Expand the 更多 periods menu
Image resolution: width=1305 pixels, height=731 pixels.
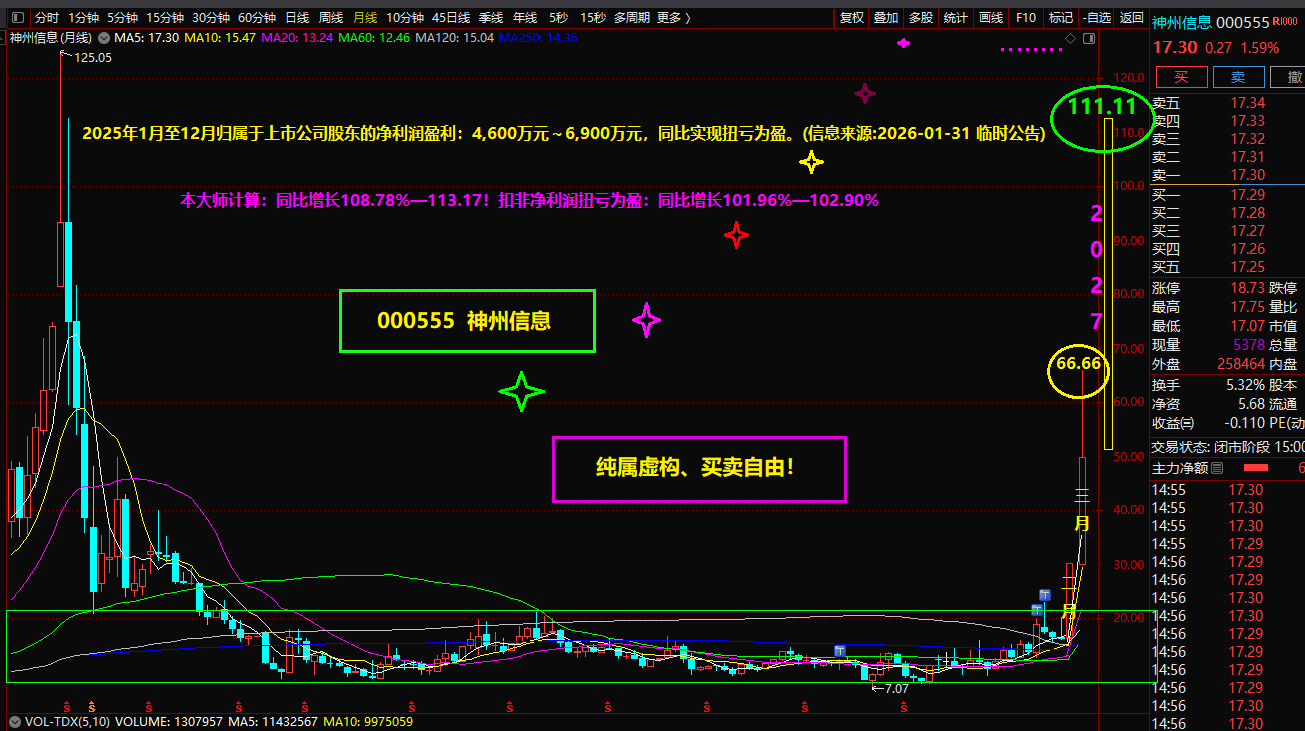(675, 18)
